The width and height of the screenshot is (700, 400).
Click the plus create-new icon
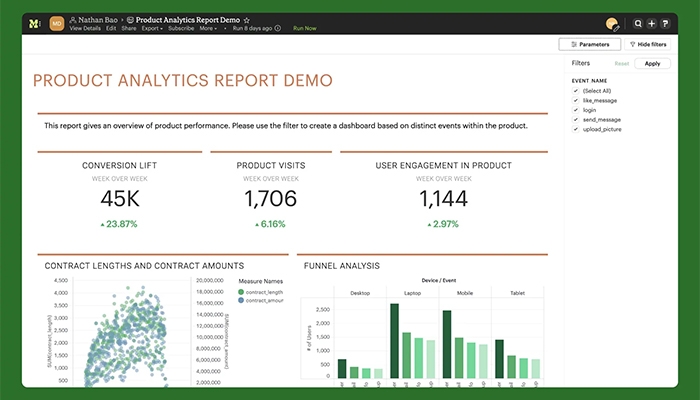click(652, 23)
